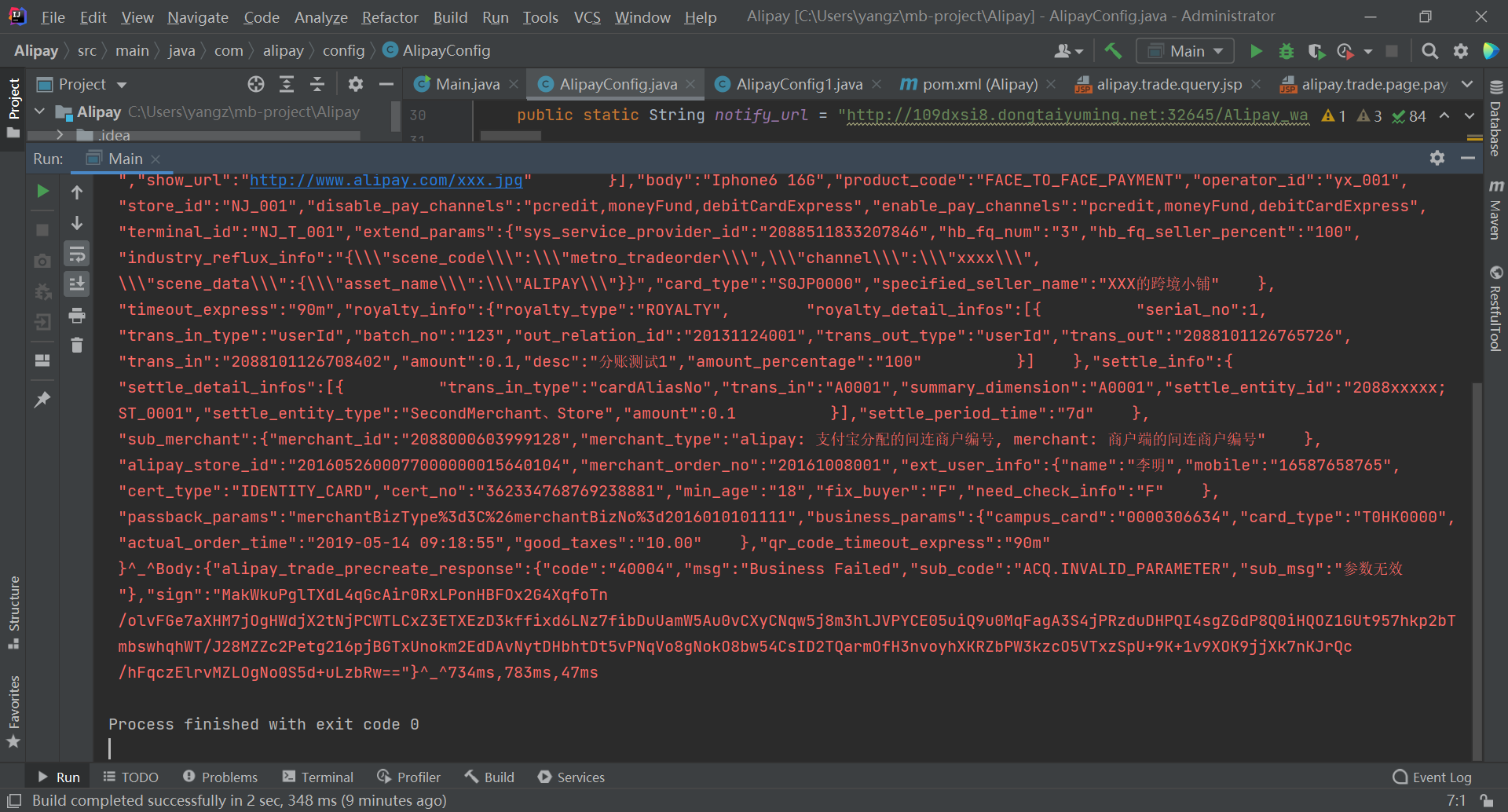The image size is (1508, 812).
Task: Toggle read-only lock icon in status bar
Action: [x=1487, y=800]
